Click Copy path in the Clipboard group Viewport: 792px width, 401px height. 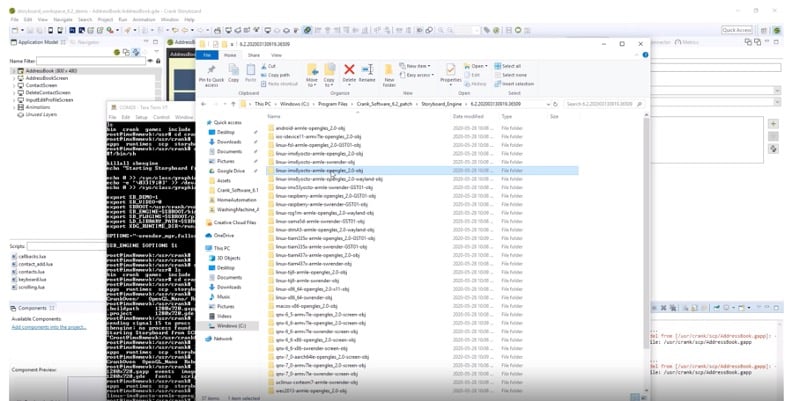[x=275, y=75]
